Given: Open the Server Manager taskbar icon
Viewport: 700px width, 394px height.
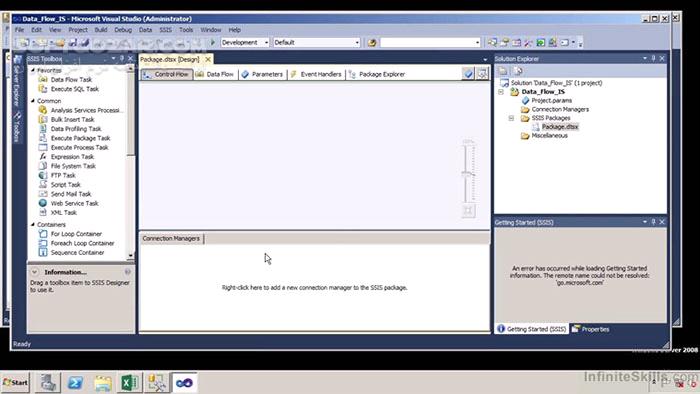Looking at the screenshot, I should click(x=48, y=383).
